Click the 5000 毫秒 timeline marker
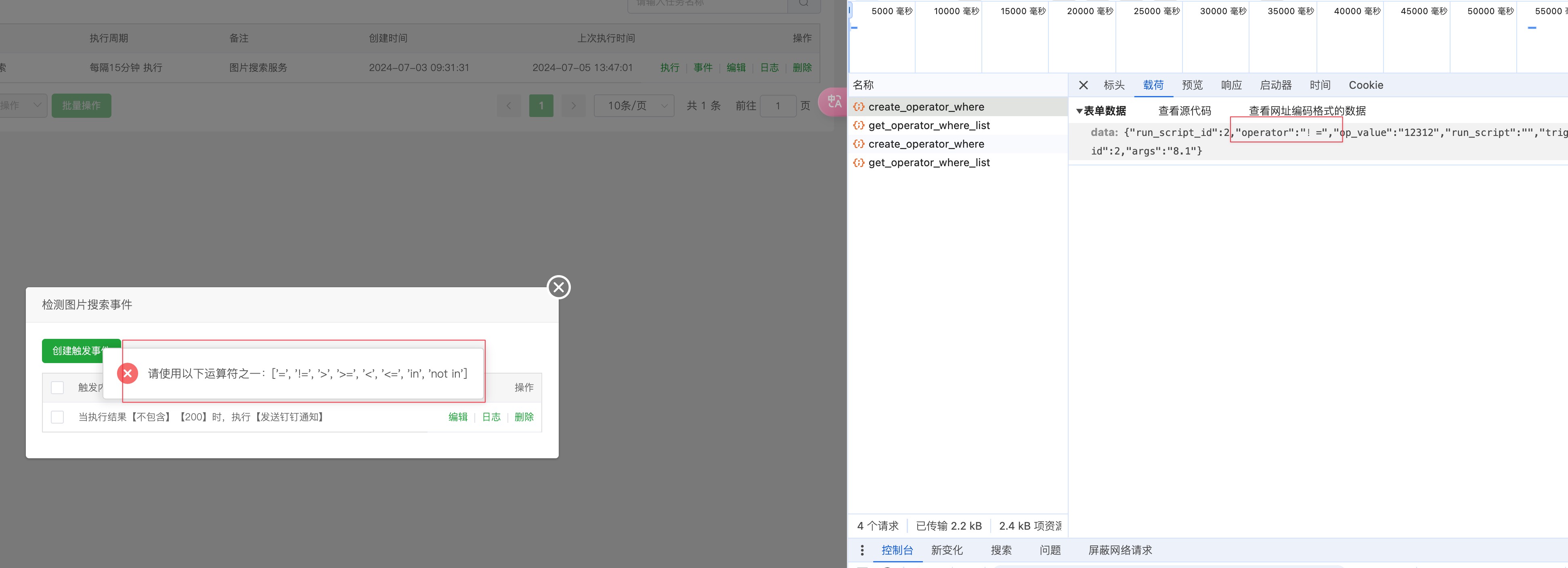Image resolution: width=1568 pixels, height=568 pixels. [x=892, y=11]
